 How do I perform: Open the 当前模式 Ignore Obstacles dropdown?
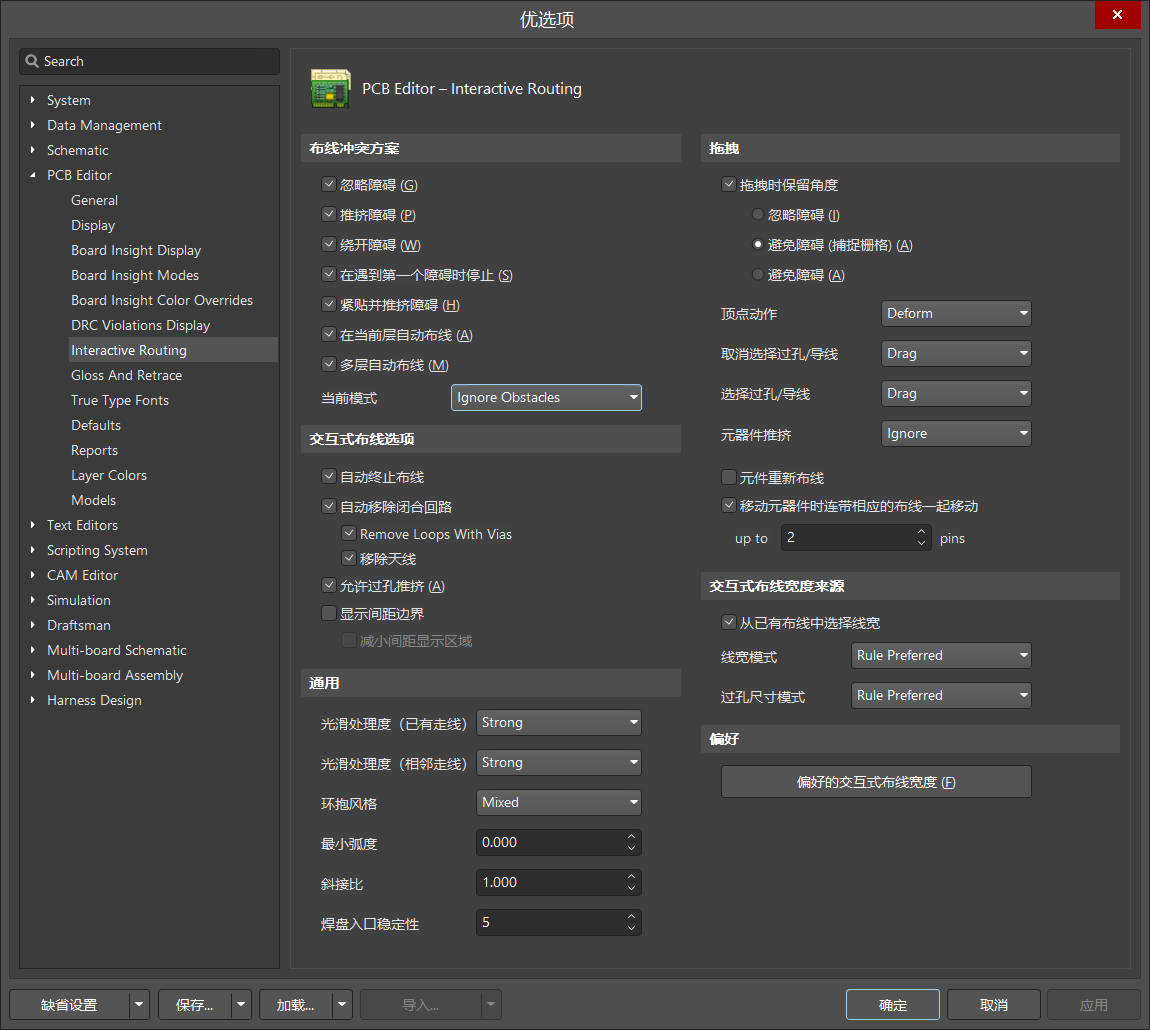[x=546, y=398]
